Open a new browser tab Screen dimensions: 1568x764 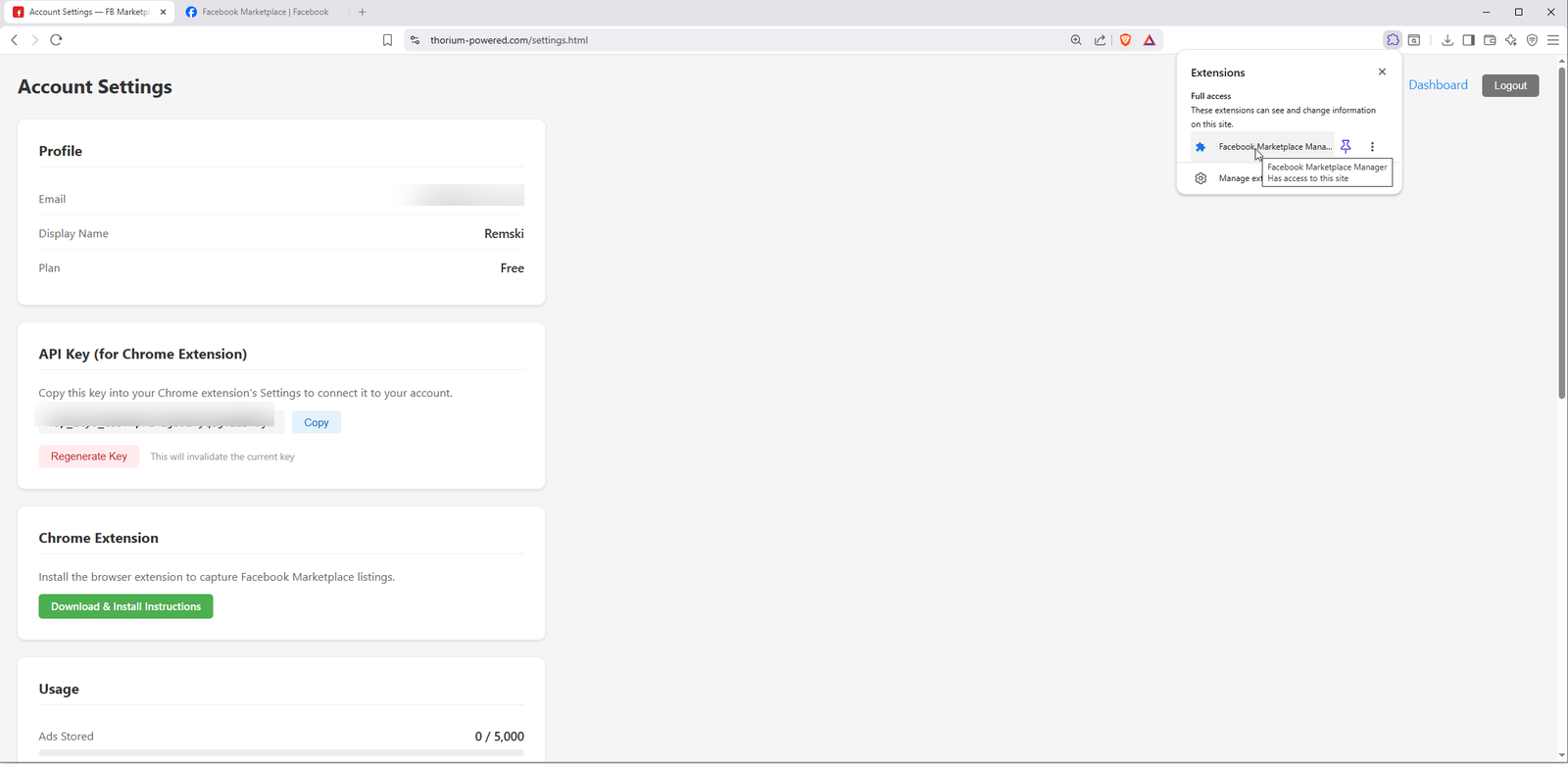point(362,12)
